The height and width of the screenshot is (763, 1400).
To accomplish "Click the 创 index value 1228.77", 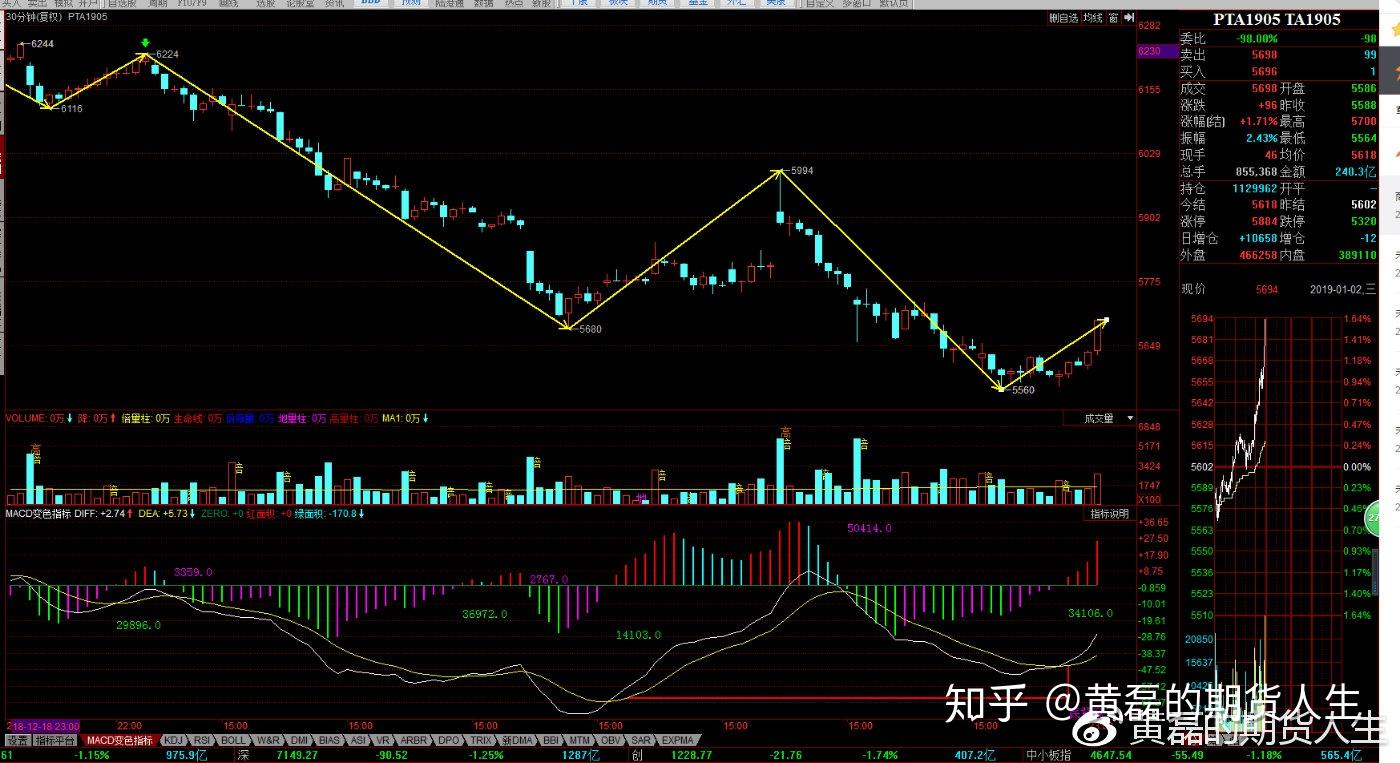I will click(x=690, y=755).
